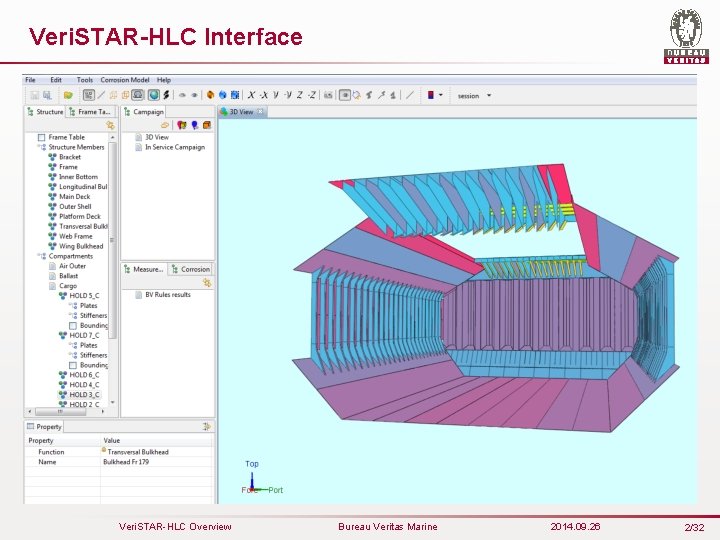Click the Measure panel's yellow tree icon
This screenshot has height=540, width=720.
(207, 283)
